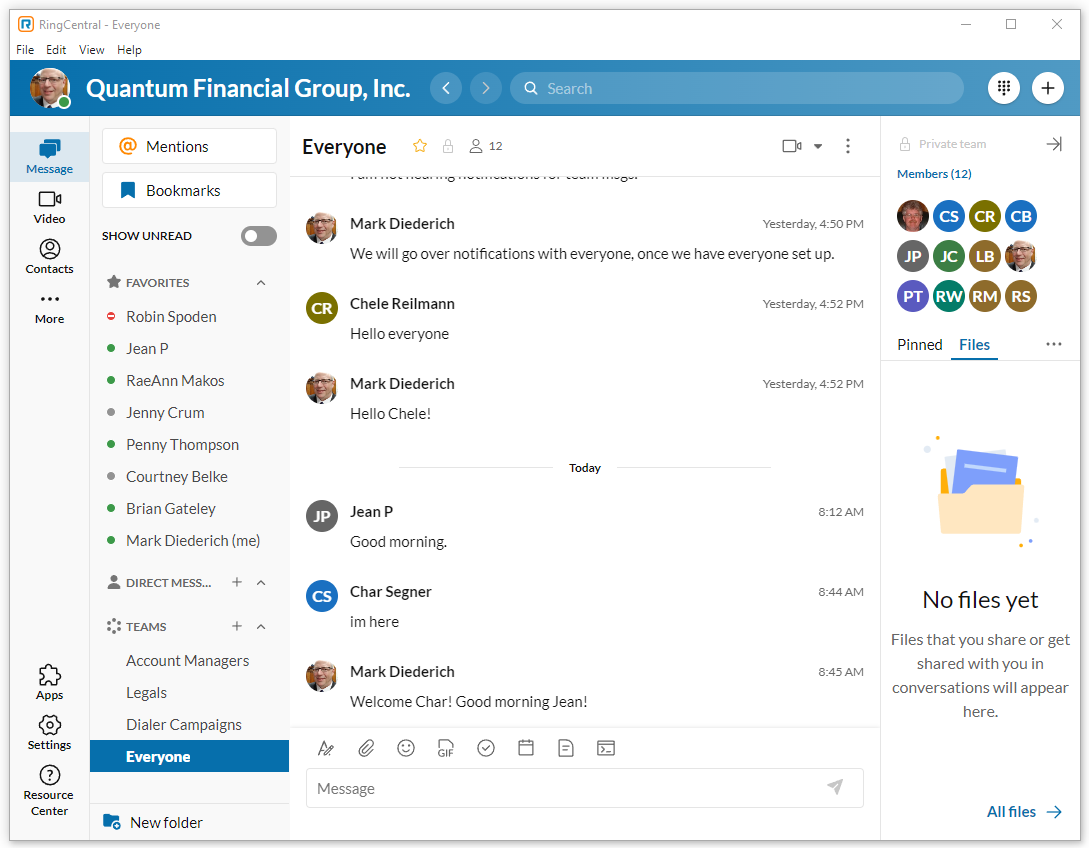Open the File menu
1089x848 pixels.
click(25, 50)
